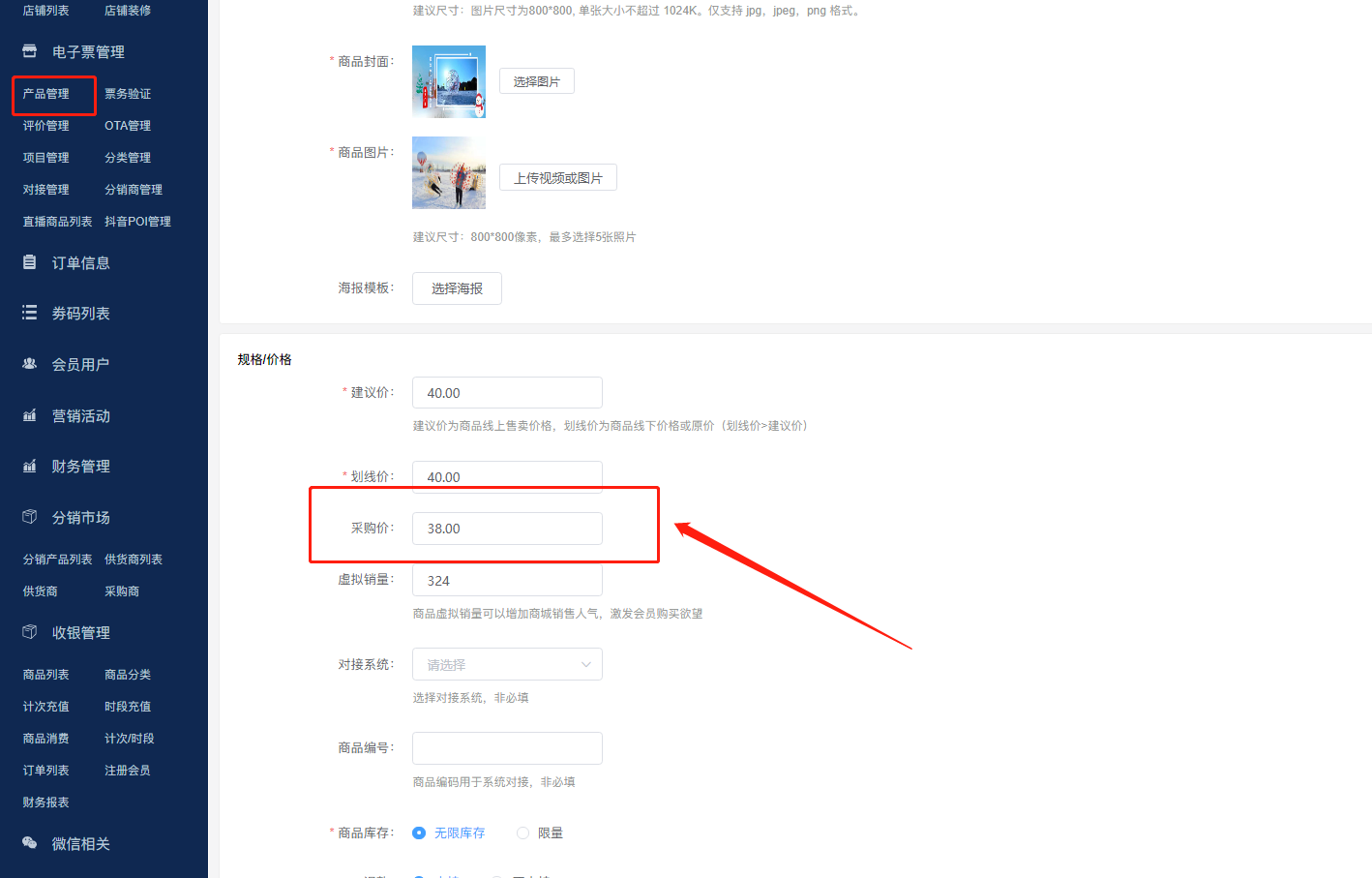The image size is (1372, 878).
Task: Navigate to 抖音POI管理
Action: (137, 221)
